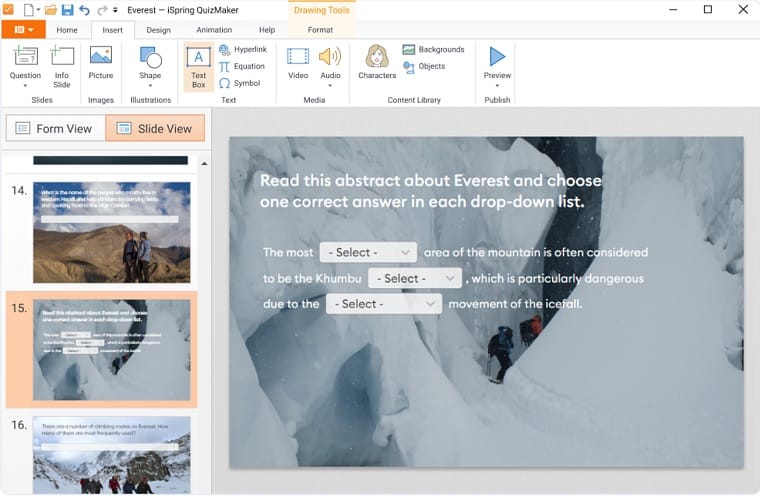Select slide 14 thumbnail
The width and height of the screenshot is (760, 496).
coord(111,232)
